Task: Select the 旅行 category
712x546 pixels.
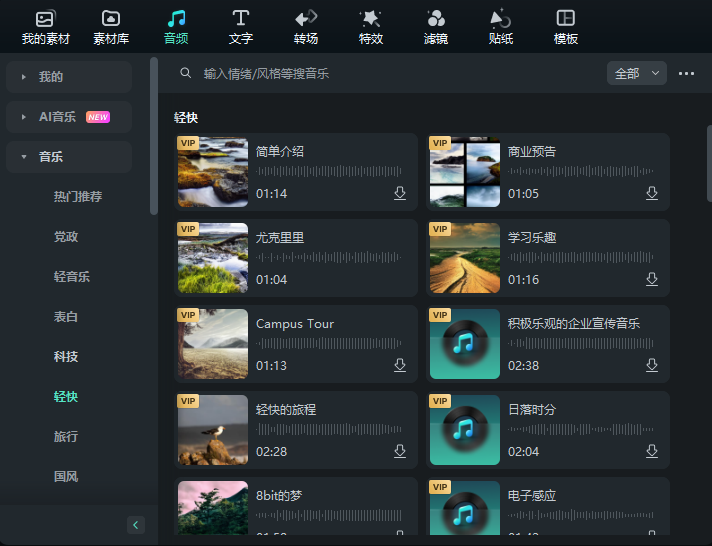Action: (66, 437)
